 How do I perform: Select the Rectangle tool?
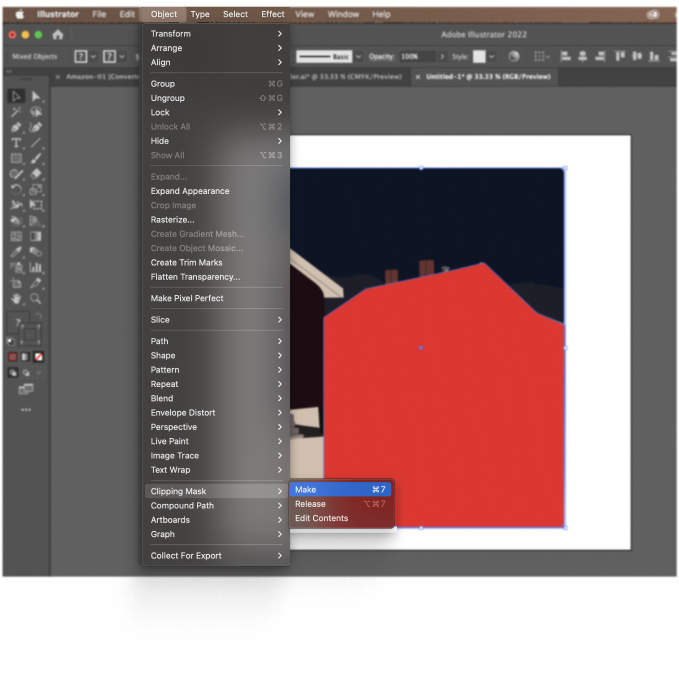16,159
